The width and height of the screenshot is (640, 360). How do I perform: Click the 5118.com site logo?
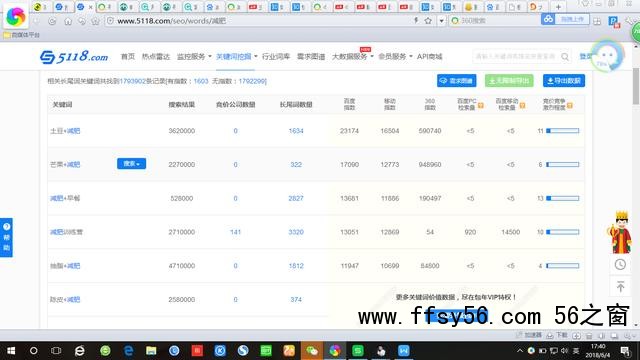pyautogui.click(x=74, y=56)
